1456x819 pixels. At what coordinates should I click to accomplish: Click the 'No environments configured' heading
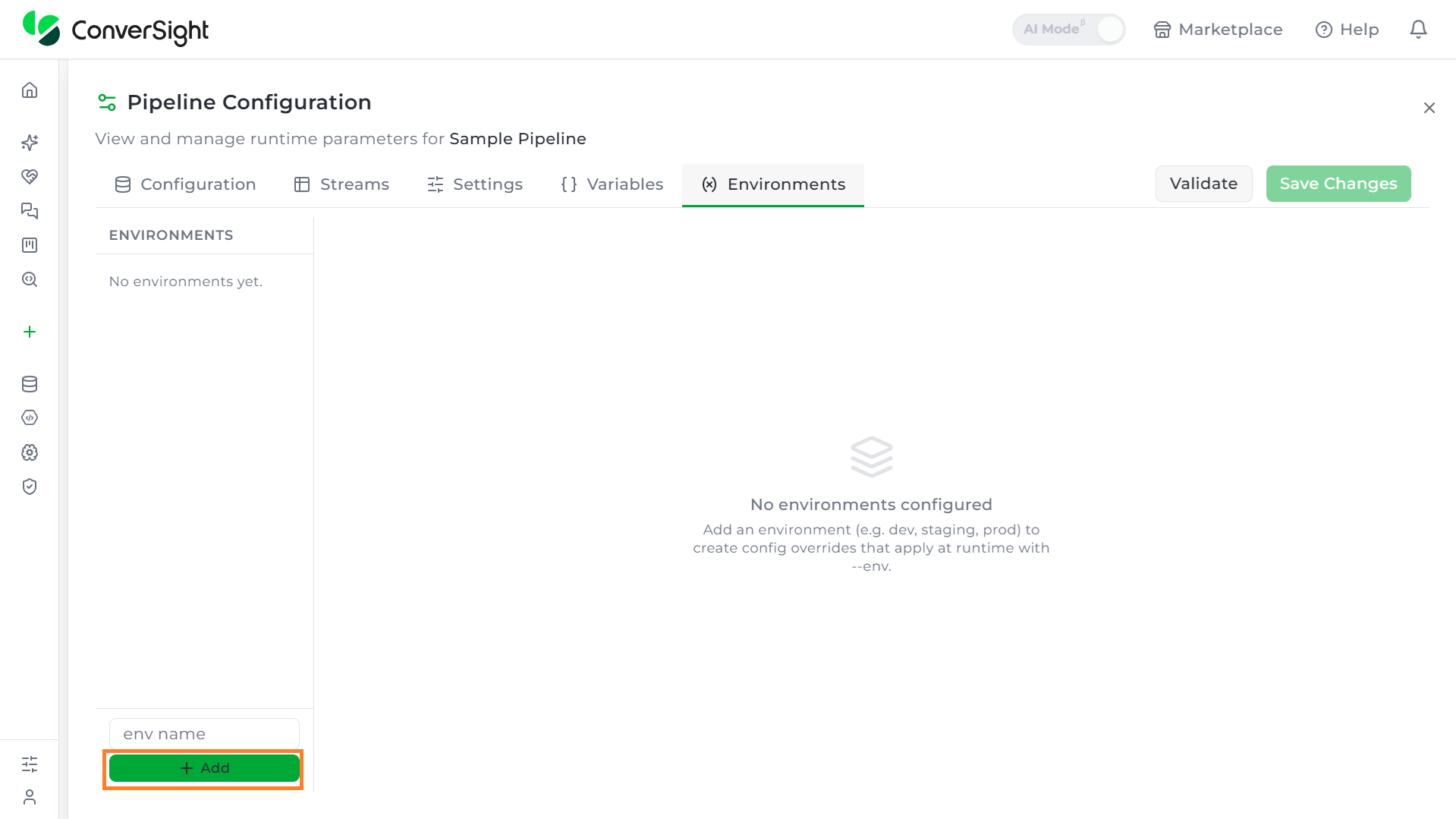coord(871,505)
